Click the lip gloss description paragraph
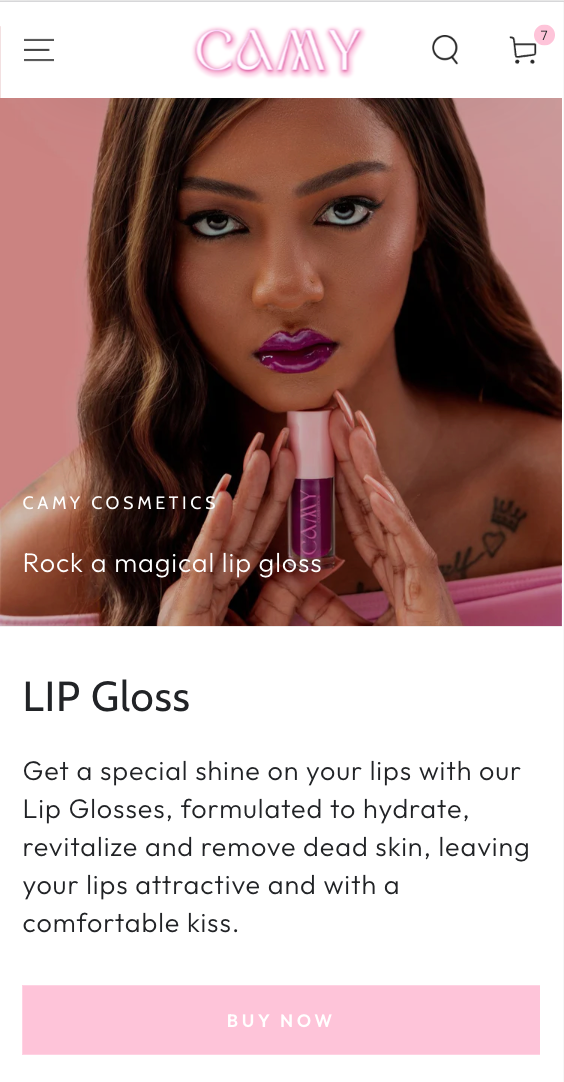This screenshot has height=1082, width=564. [x=276, y=847]
